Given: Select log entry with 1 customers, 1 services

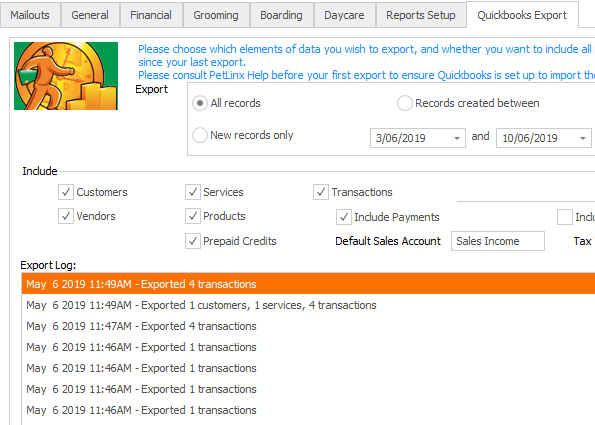Looking at the screenshot, I should 308,305.
